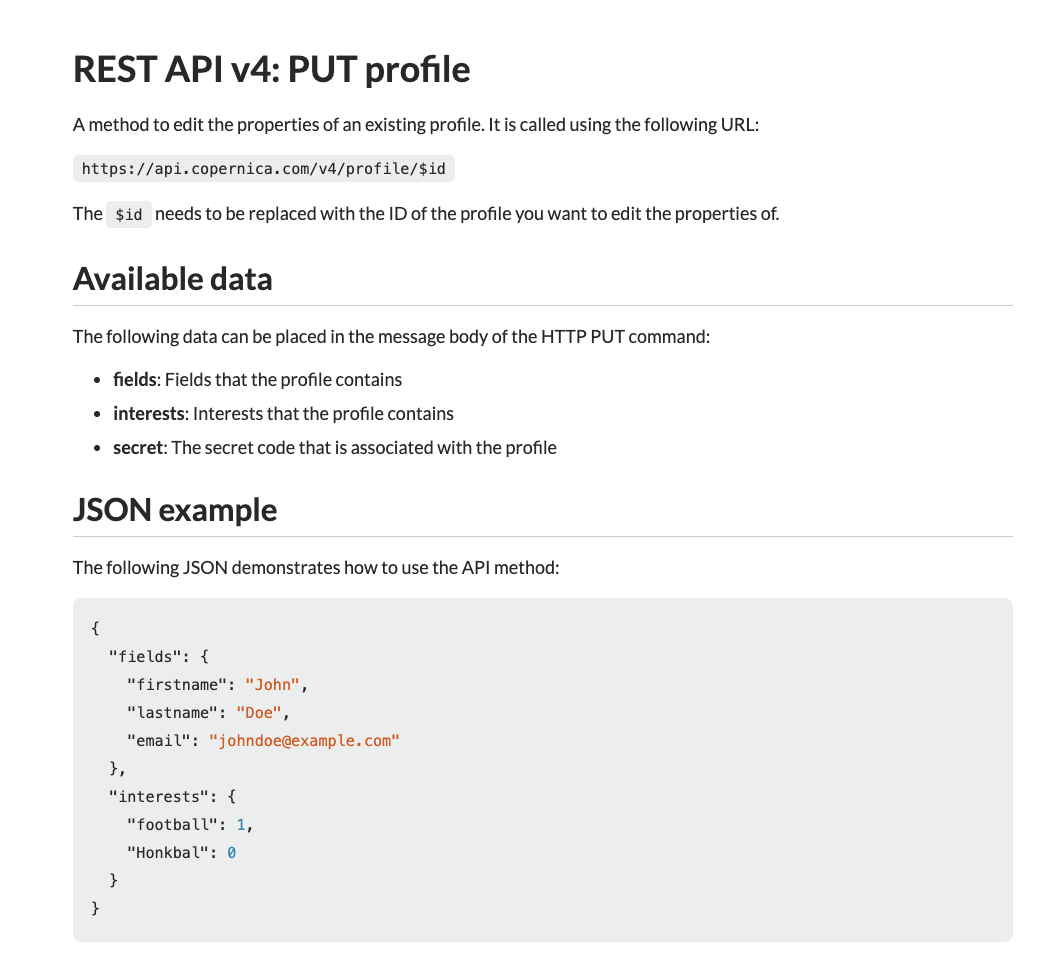Click the "Available data" section heading
The width and height of the screenshot is (1042, 962).
(172, 278)
